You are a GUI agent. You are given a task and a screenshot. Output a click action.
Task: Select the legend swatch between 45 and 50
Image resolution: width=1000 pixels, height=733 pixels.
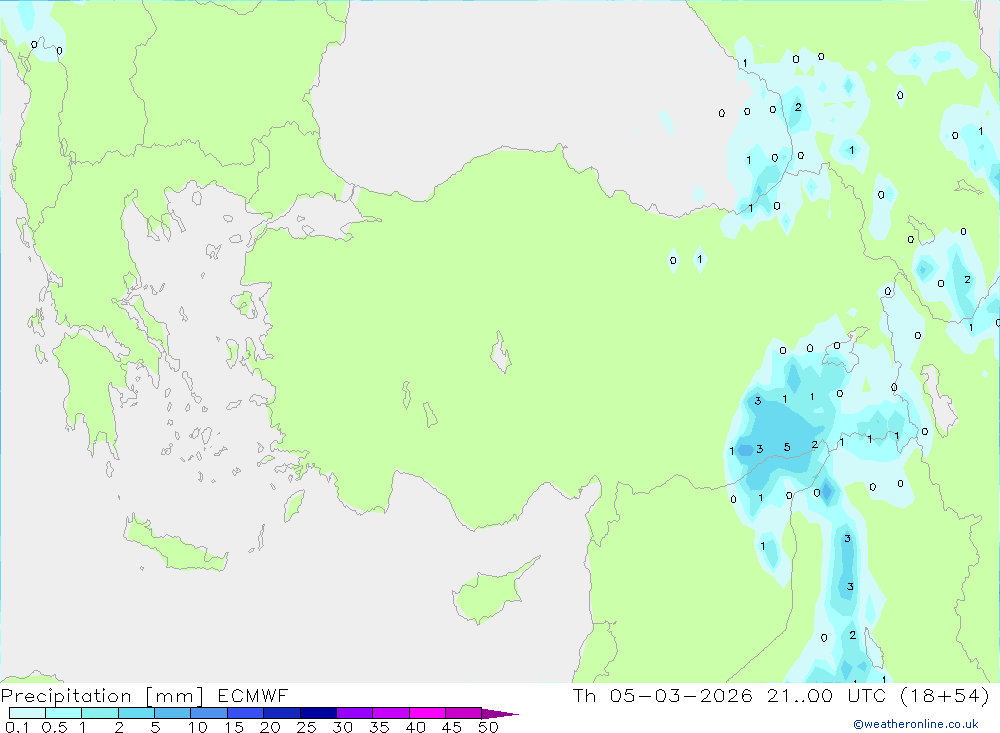462,713
